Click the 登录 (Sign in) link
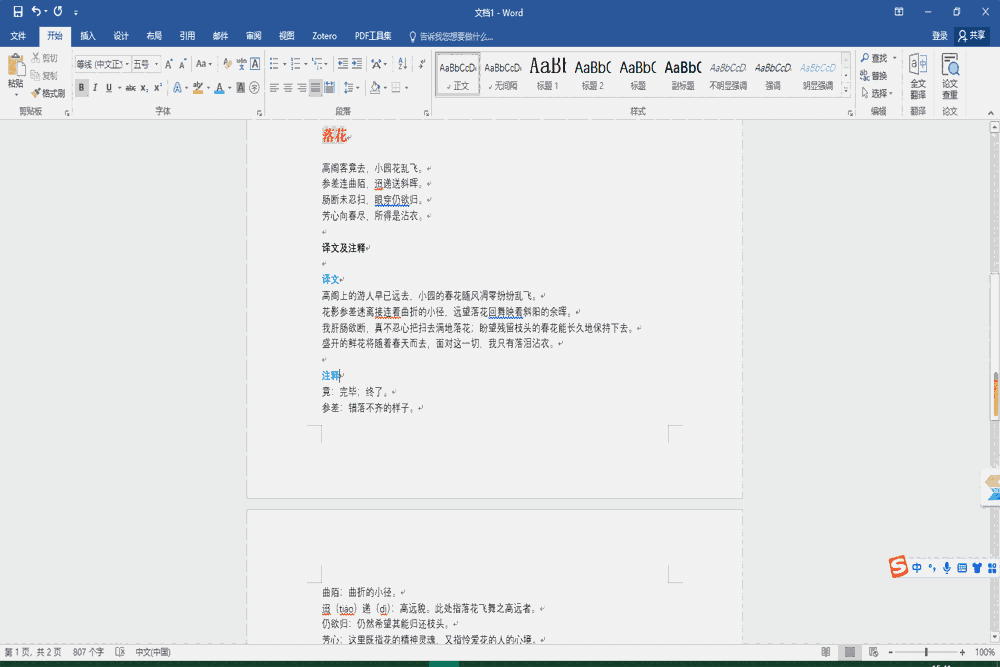1000x667 pixels. [x=940, y=35]
